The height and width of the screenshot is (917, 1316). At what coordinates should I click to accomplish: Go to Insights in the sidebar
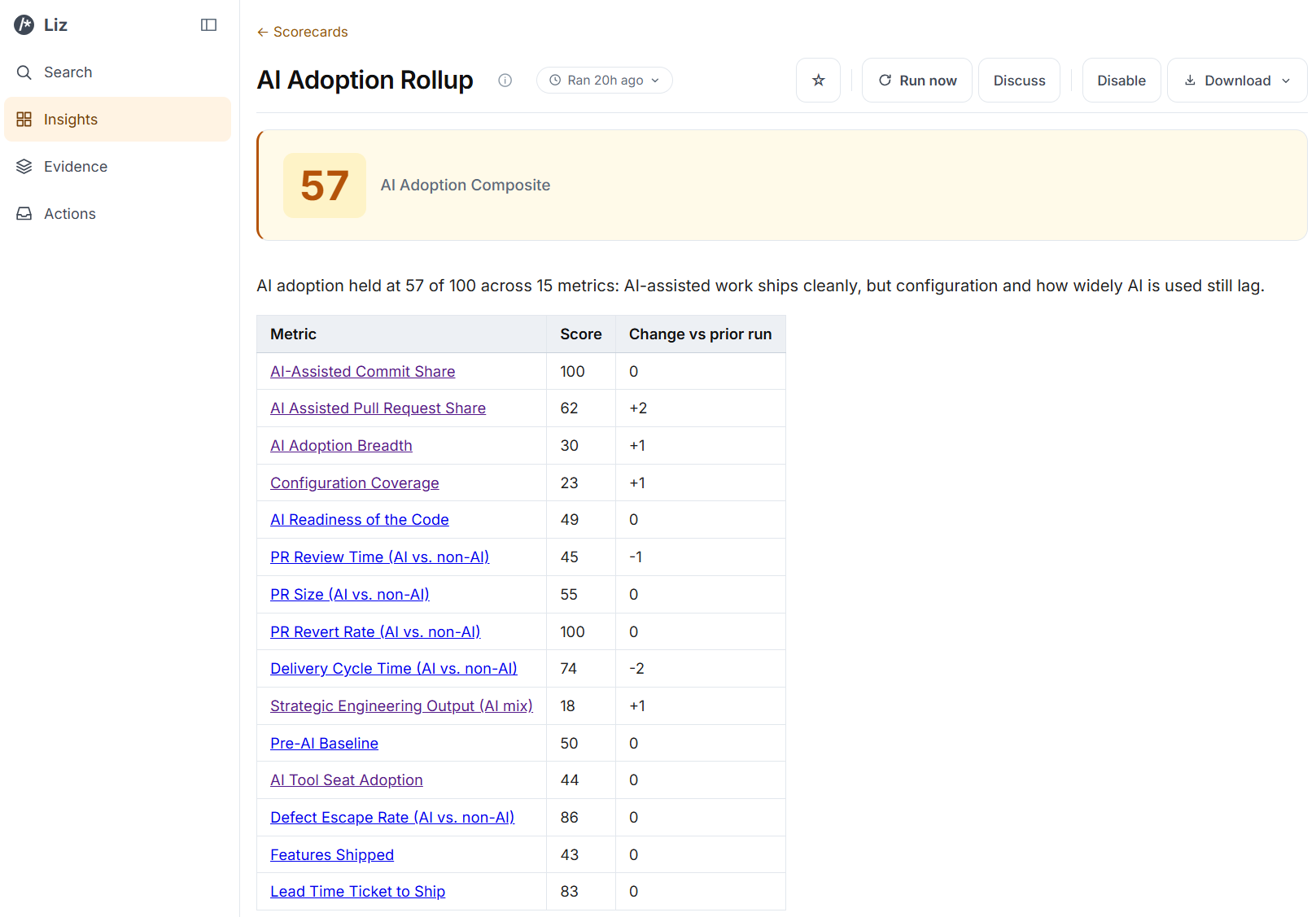118,120
